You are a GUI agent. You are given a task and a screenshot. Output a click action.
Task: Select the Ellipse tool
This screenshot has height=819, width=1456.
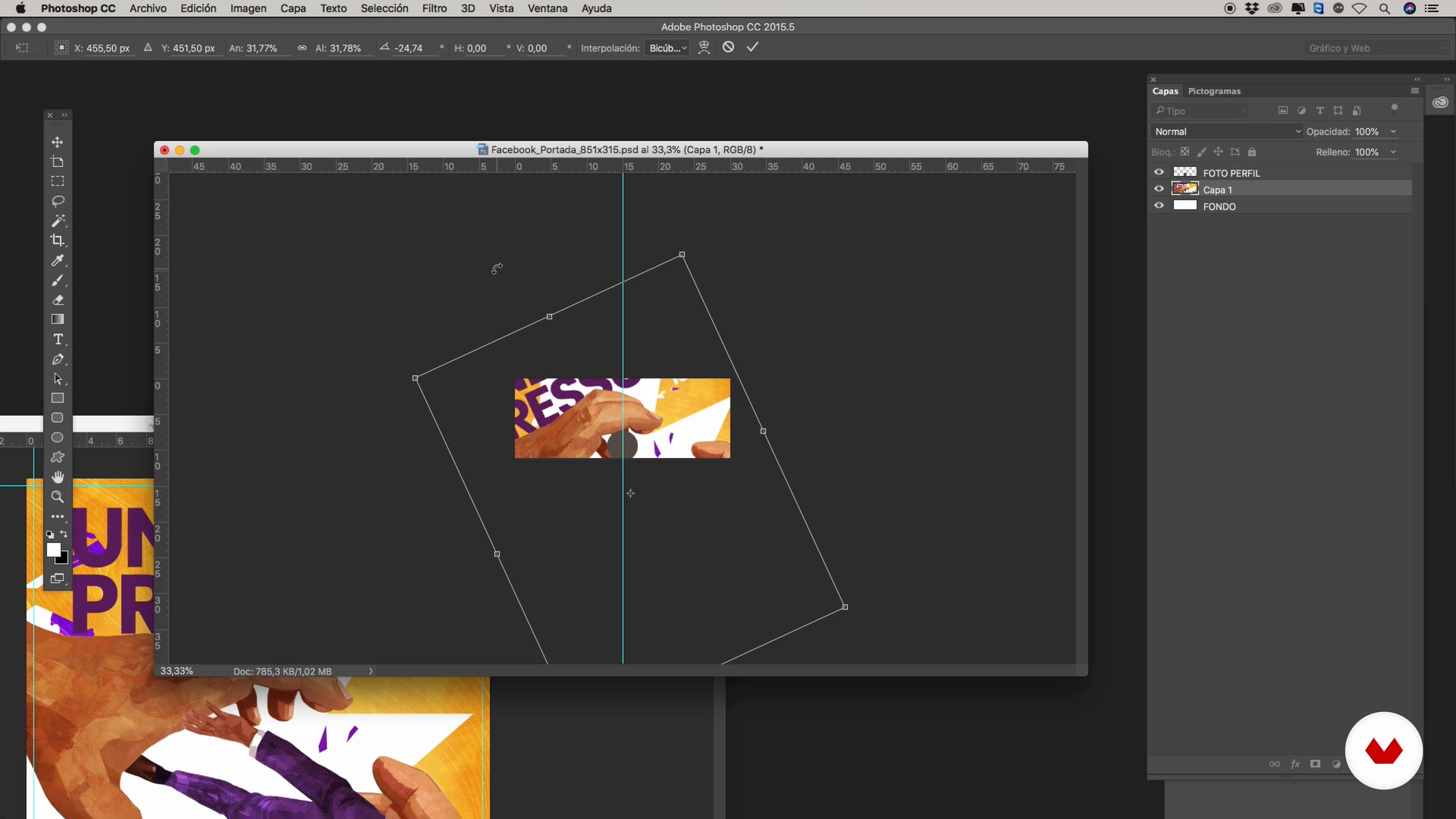click(57, 438)
